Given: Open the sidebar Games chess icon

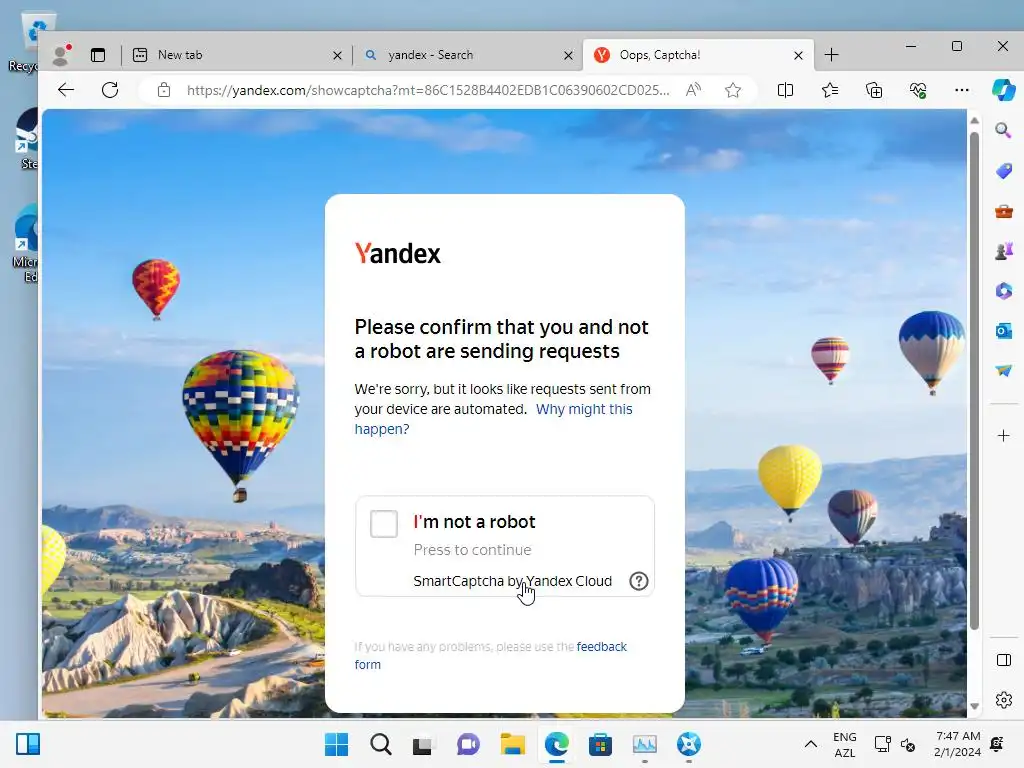Looking at the screenshot, I should (x=1003, y=250).
